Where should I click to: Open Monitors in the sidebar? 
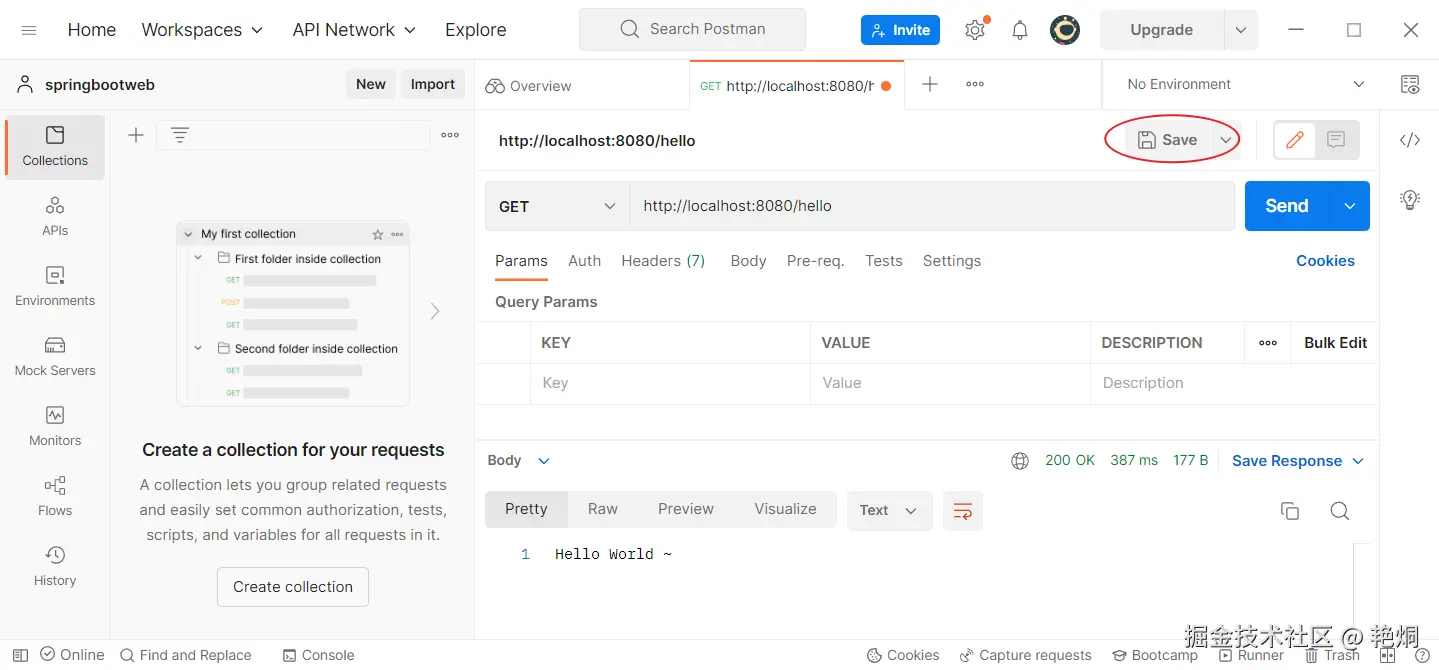55,426
